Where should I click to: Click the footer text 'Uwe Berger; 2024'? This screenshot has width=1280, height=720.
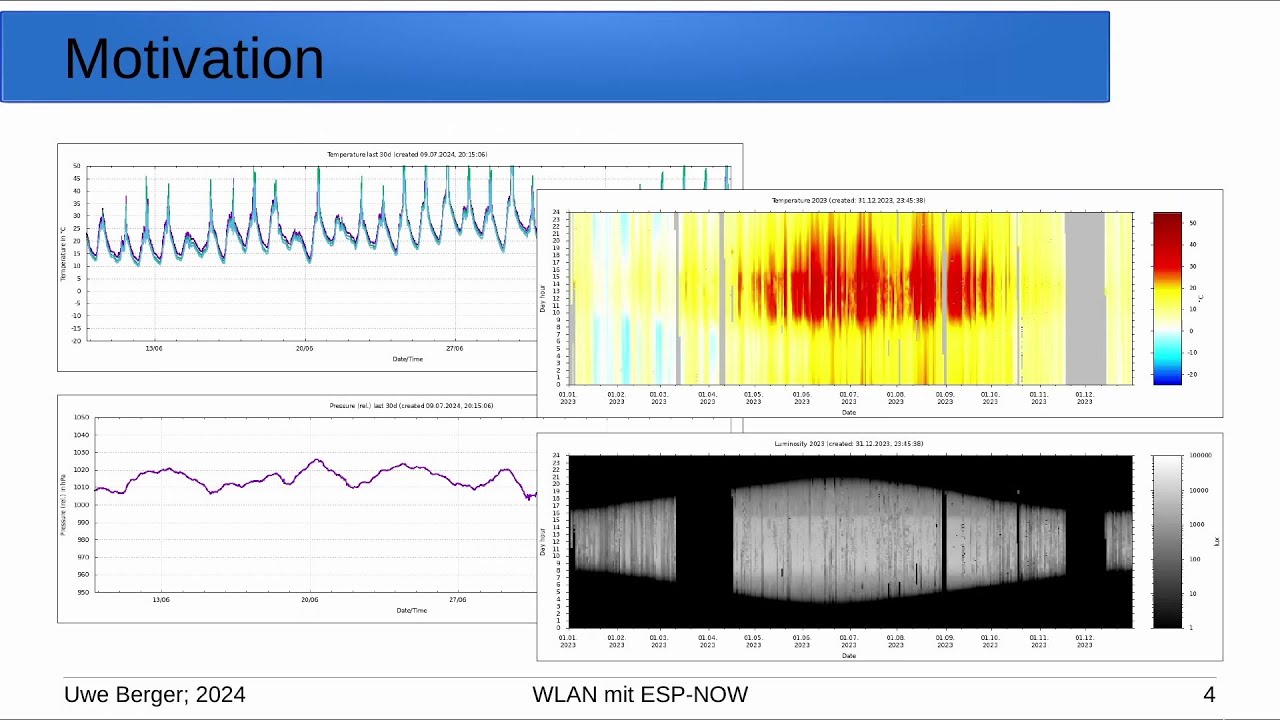[155, 695]
